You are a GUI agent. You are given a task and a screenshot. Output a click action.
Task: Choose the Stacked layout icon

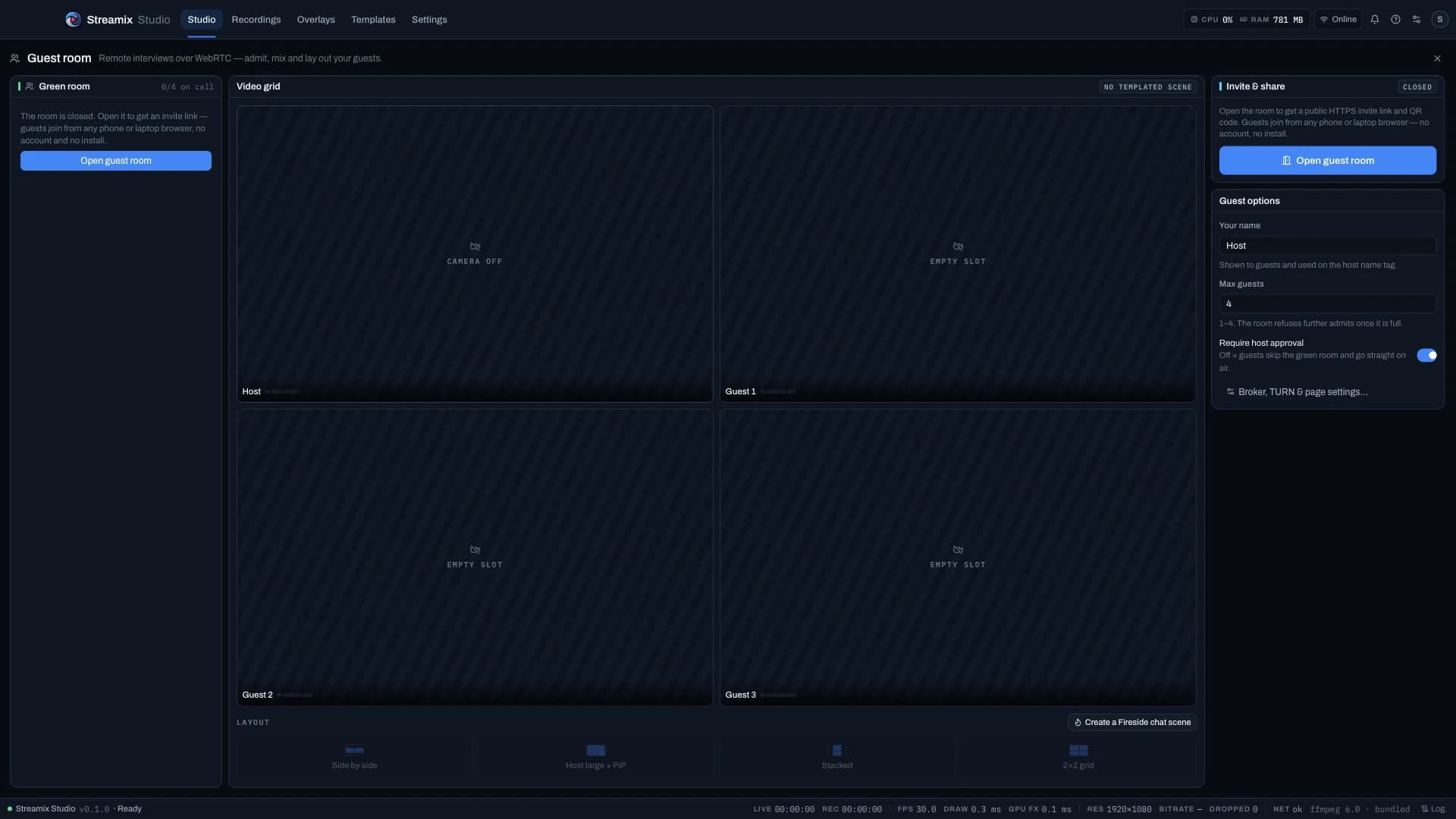coord(837,750)
